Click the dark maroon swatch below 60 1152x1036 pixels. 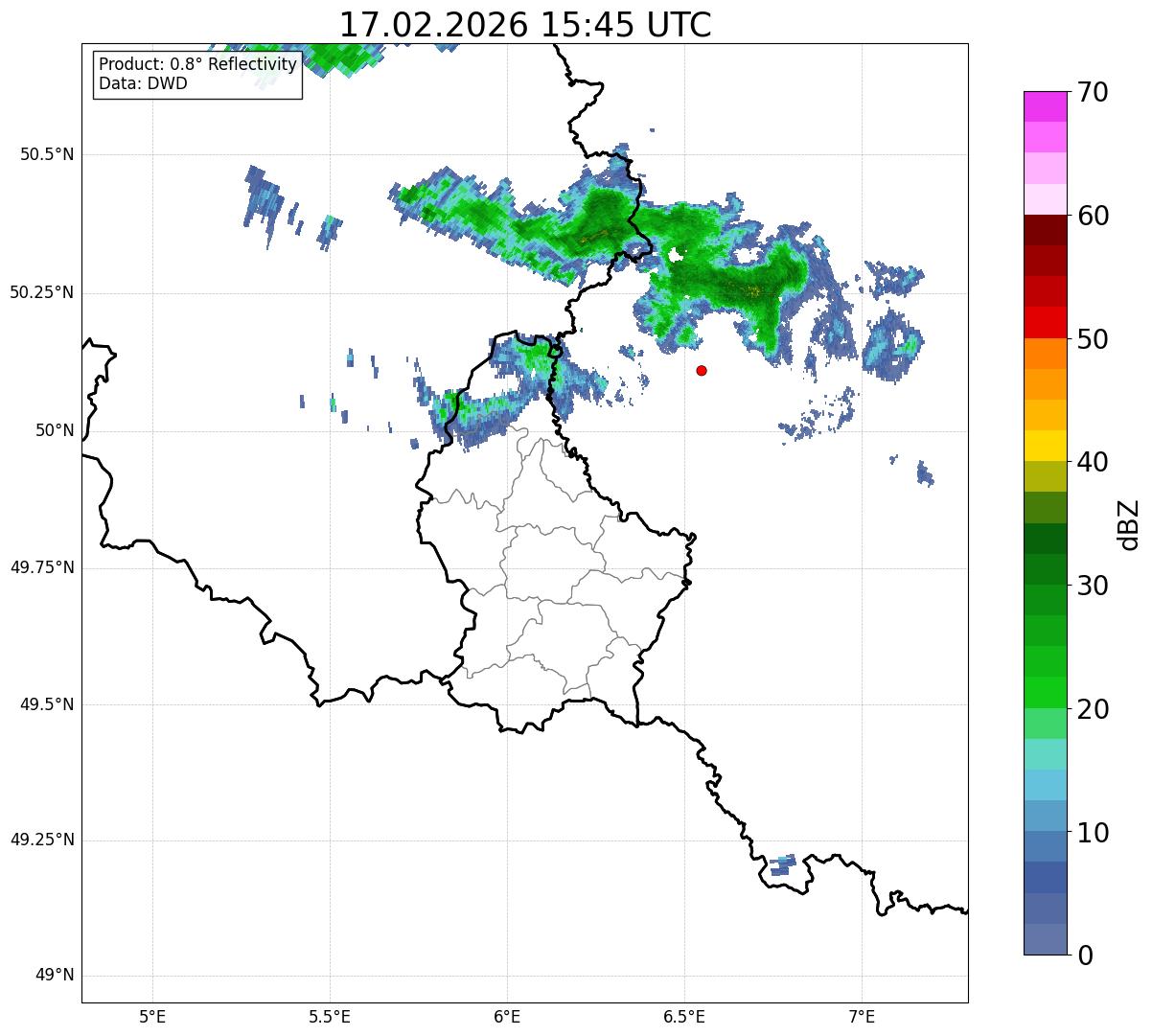1046,230
